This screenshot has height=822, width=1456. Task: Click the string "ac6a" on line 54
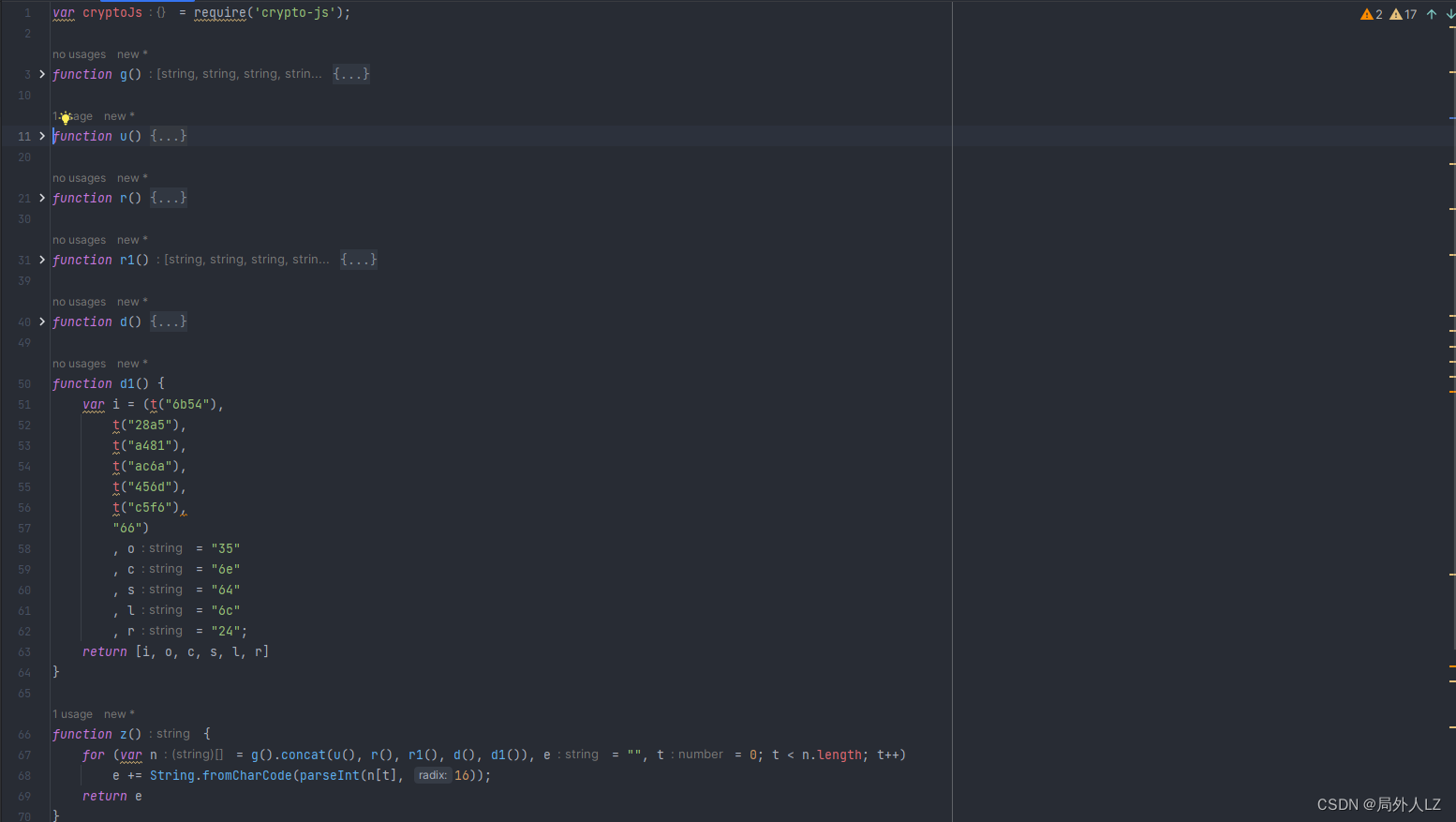pos(150,466)
